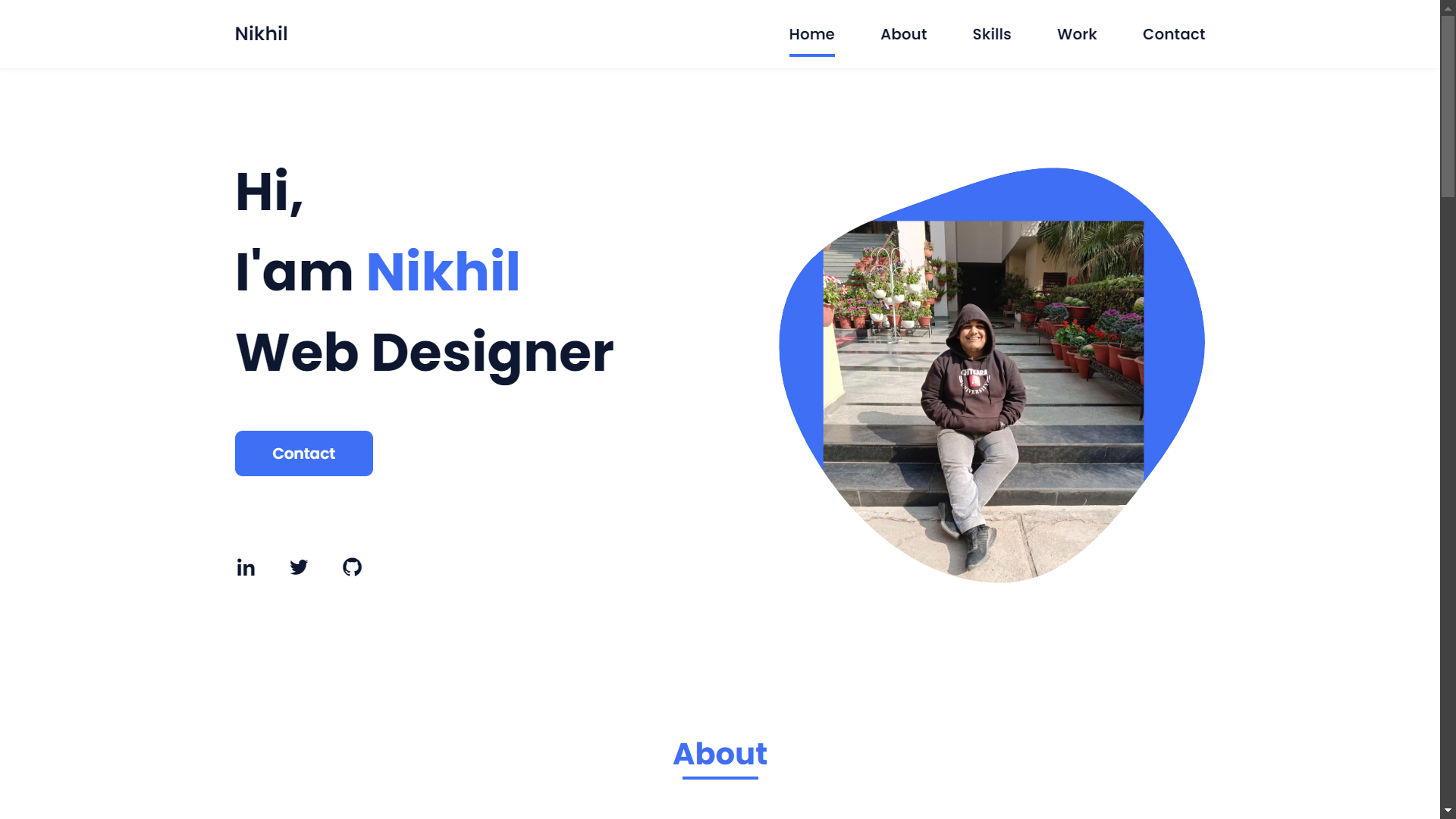Click the scrollbar down arrow
Screen dimensions: 1456x819
1448,811
